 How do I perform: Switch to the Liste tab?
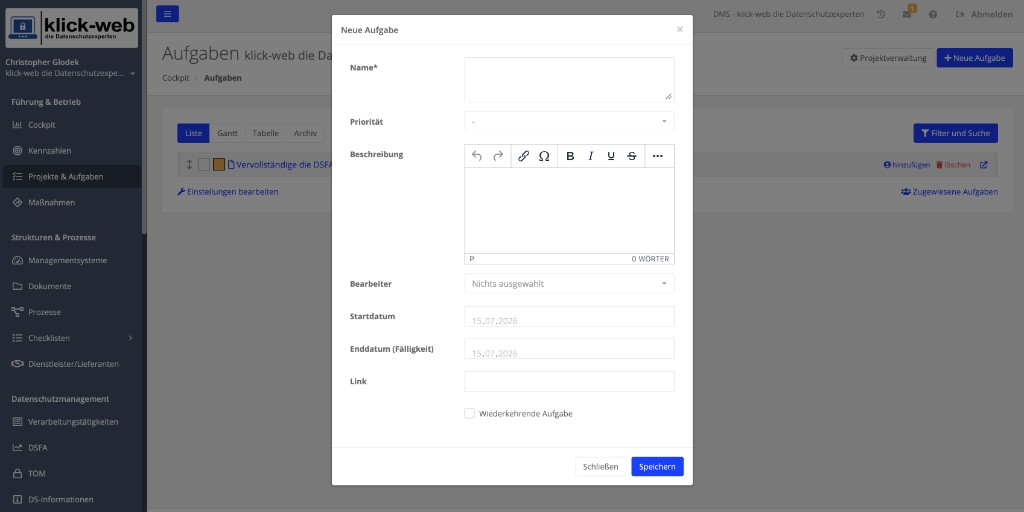pos(193,133)
